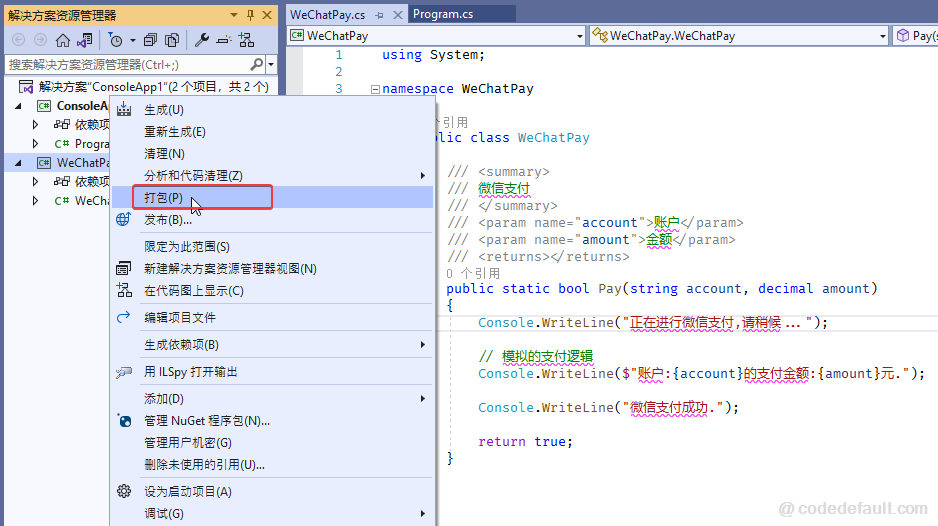Image resolution: width=938 pixels, height=526 pixels.
Task: Switch between solution and folder views icon
Action: pos(84,40)
